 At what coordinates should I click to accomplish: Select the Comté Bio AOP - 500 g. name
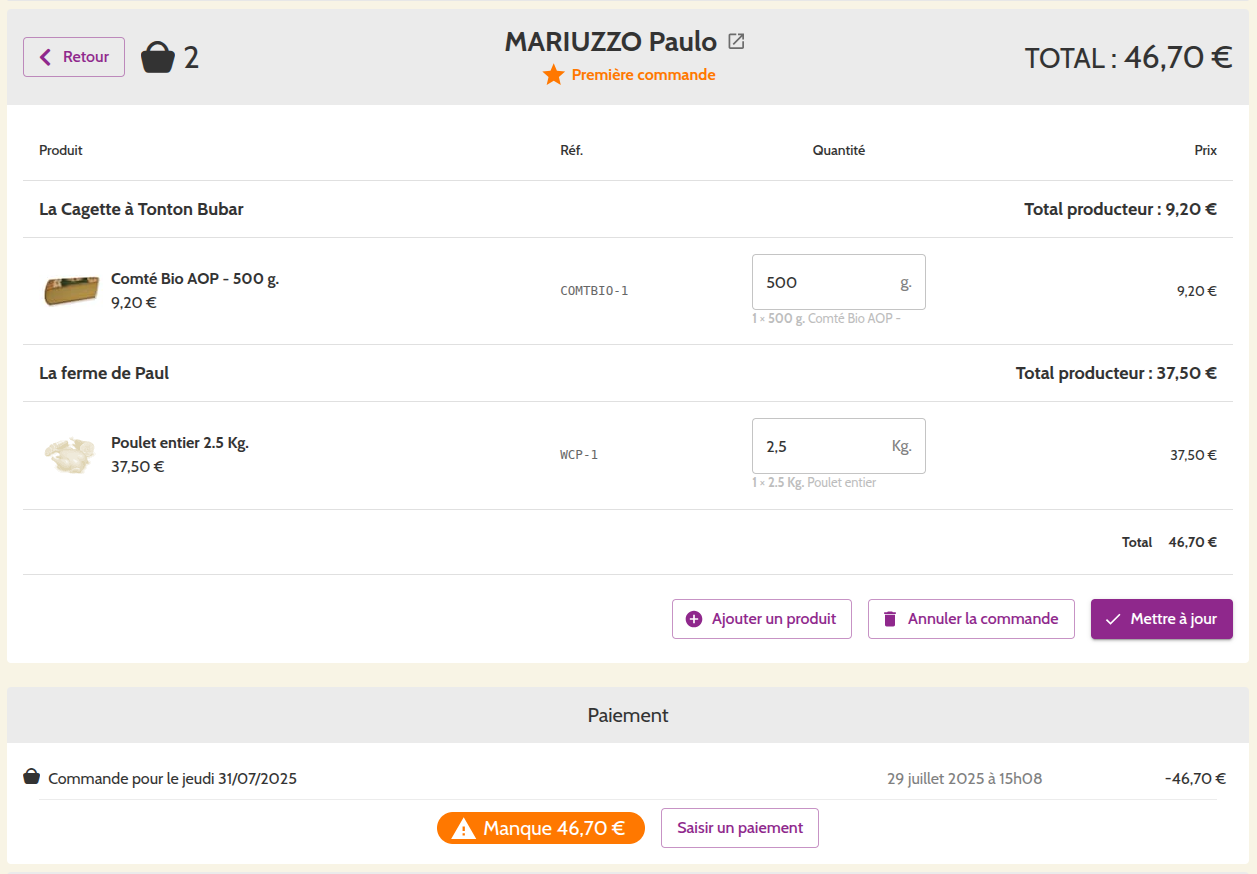[195, 279]
